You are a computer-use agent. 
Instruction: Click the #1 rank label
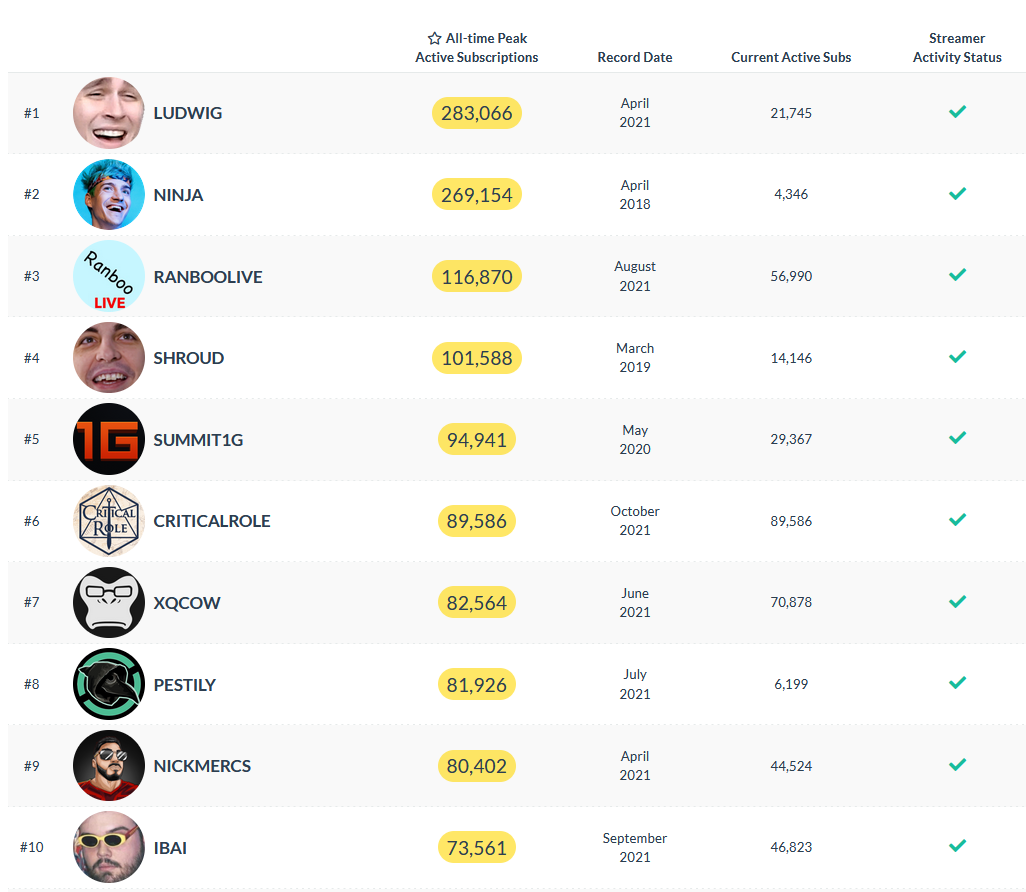[x=31, y=113]
